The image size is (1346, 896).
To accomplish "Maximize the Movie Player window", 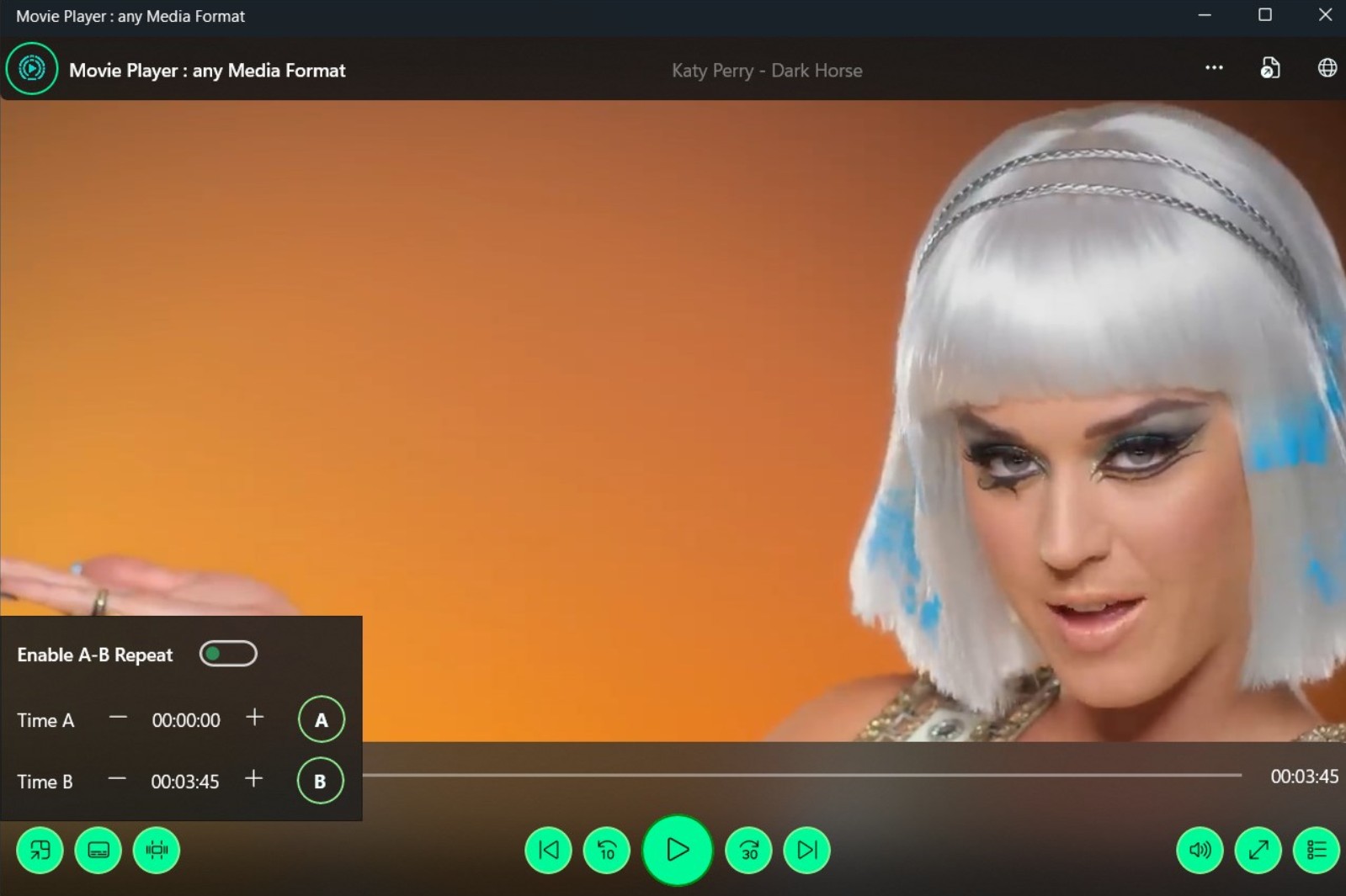I will [x=1264, y=15].
